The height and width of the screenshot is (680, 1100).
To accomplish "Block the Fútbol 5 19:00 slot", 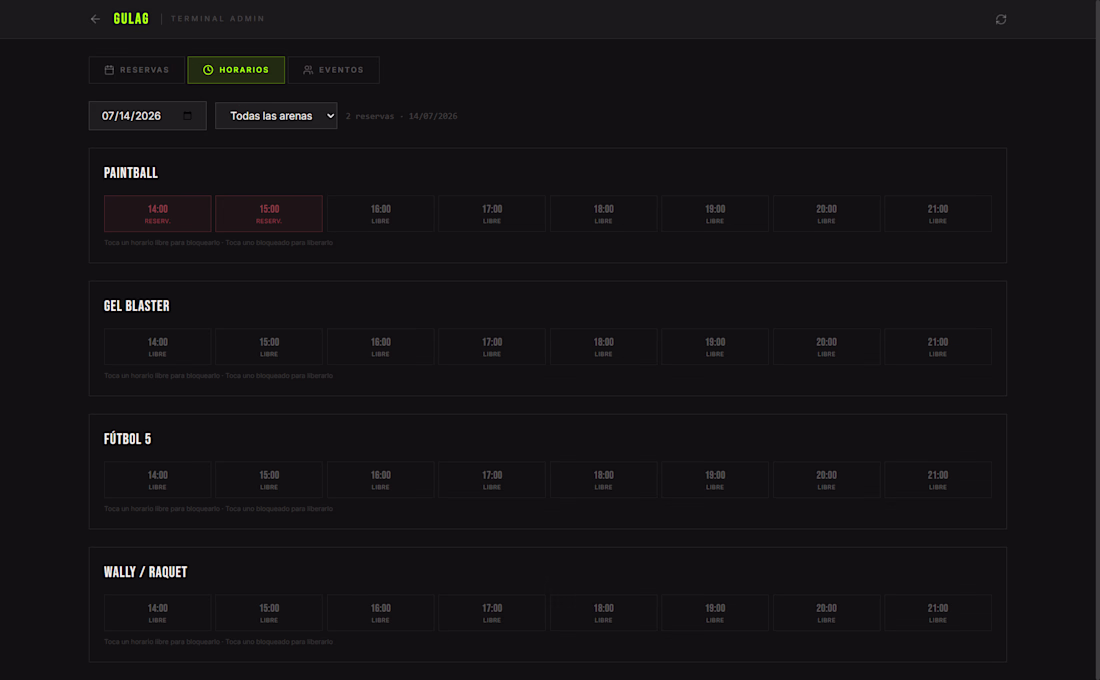I will 715,480.
